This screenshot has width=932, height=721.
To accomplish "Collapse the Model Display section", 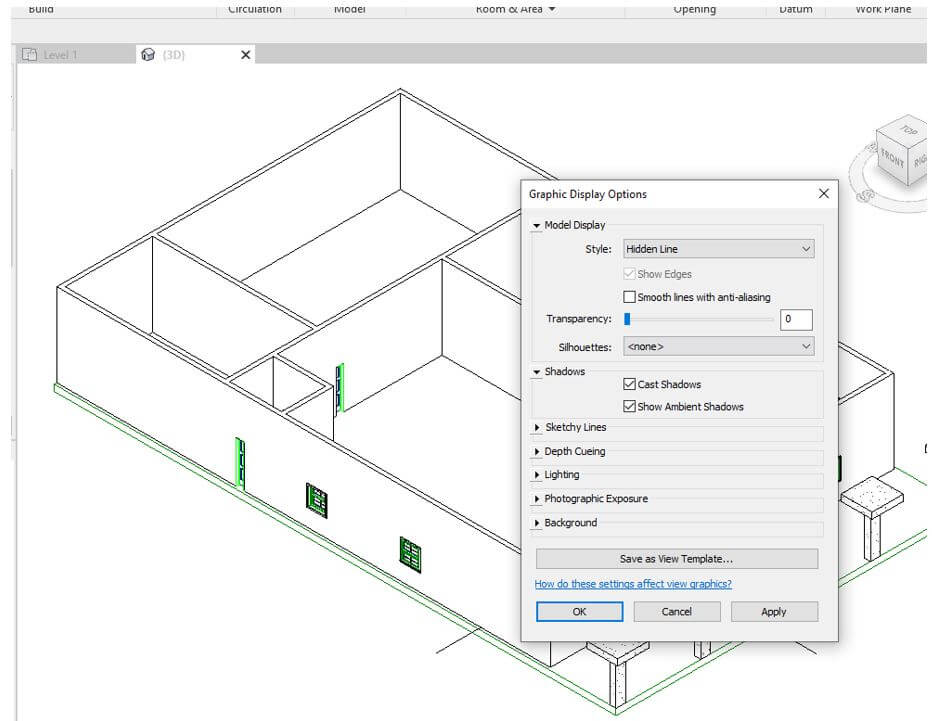I will [x=537, y=225].
